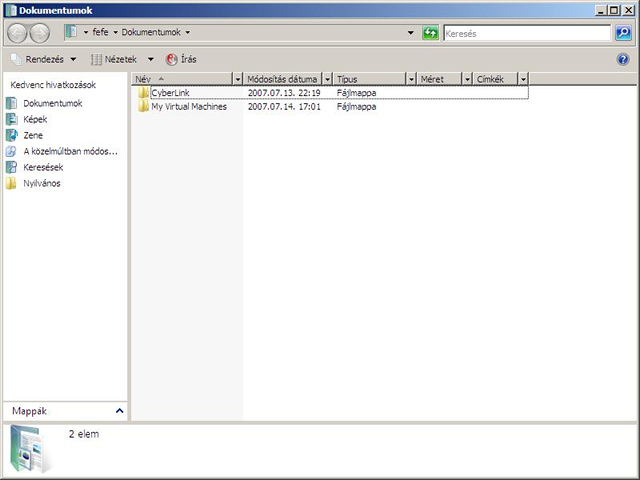Click the Kedvenc hivatkozások heading

53,85
